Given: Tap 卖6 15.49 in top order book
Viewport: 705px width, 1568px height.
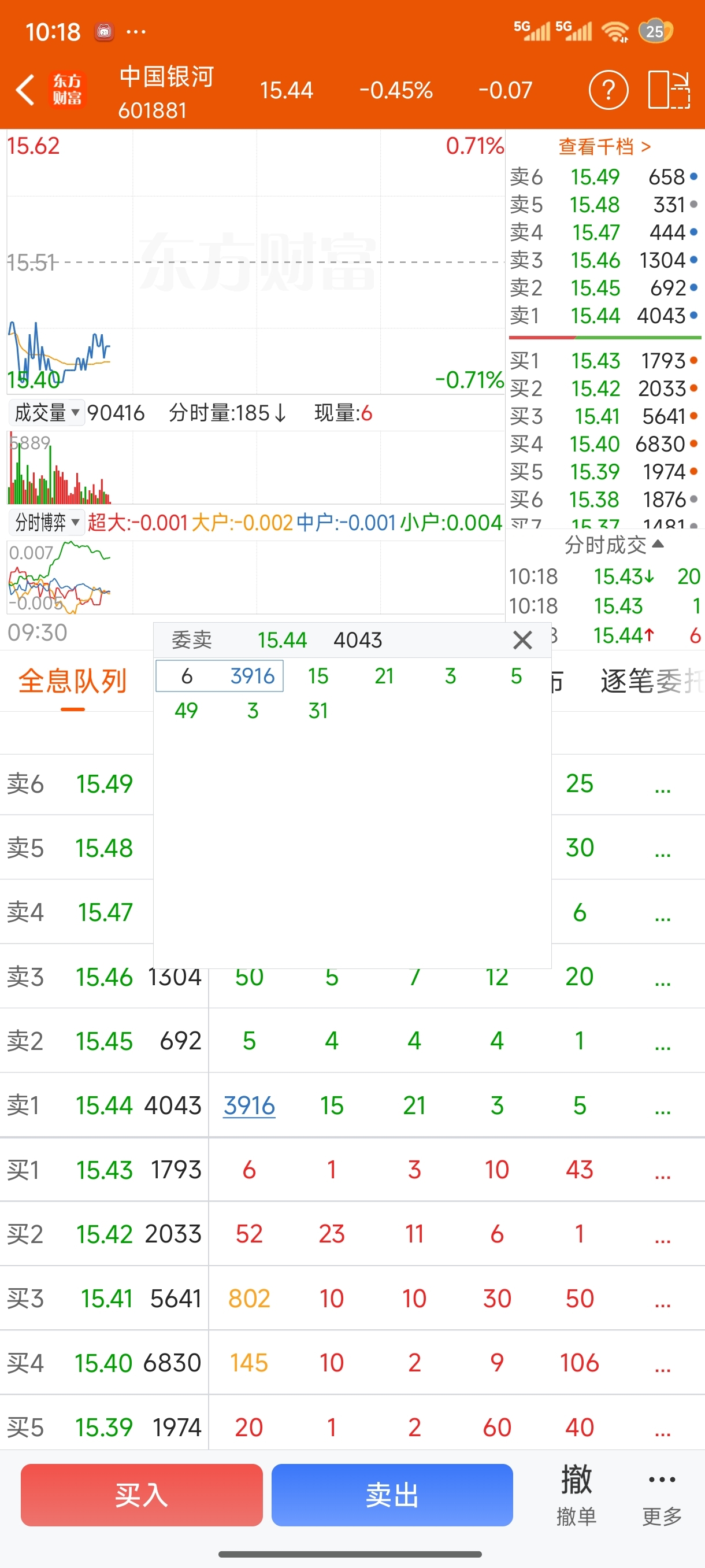Looking at the screenshot, I should pyautogui.click(x=604, y=176).
